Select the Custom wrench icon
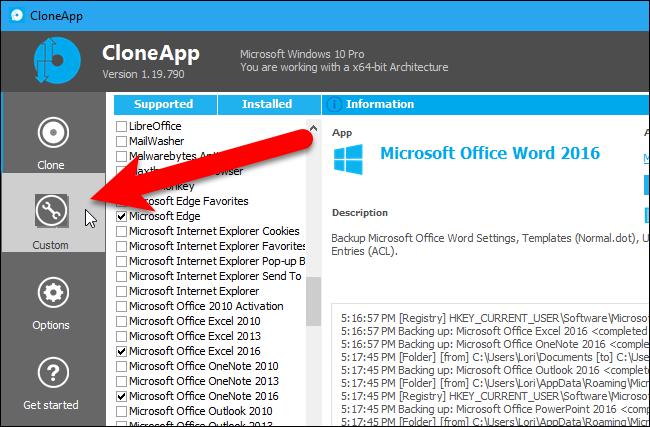650x427 pixels. 51,211
